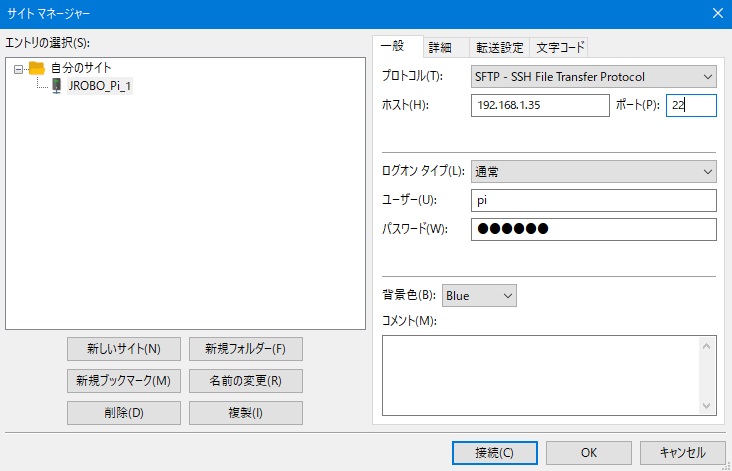The image size is (732, 471).
Task: Open the 詳細 tab
Action: point(446,47)
